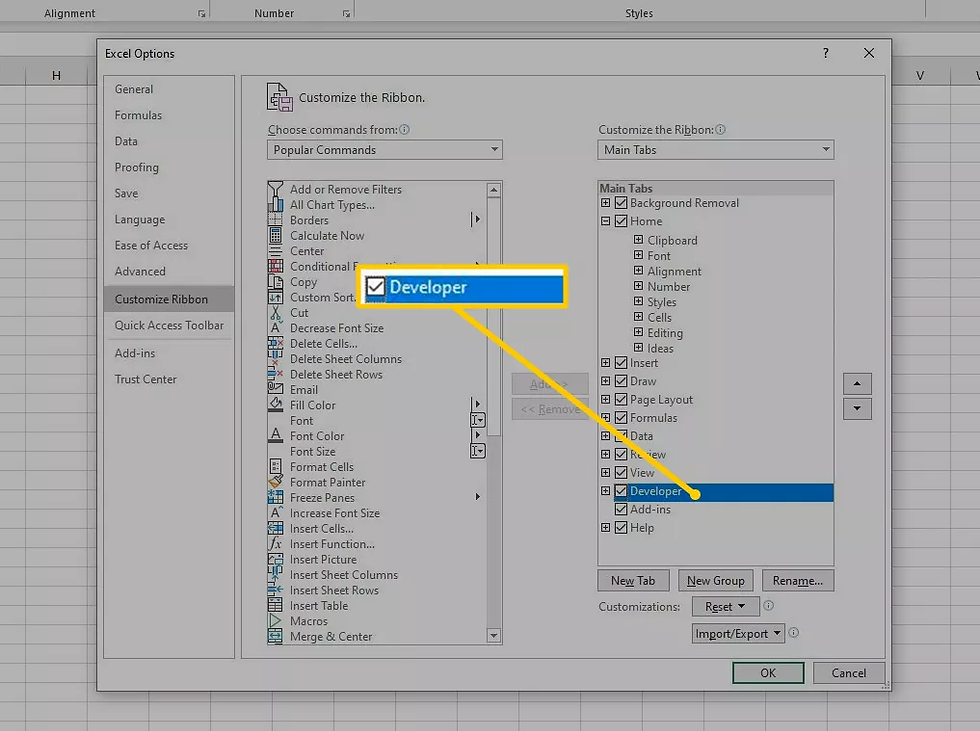The width and height of the screenshot is (980, 731).
Task: Expand the Alignment group node
Action: click(638, 271)
